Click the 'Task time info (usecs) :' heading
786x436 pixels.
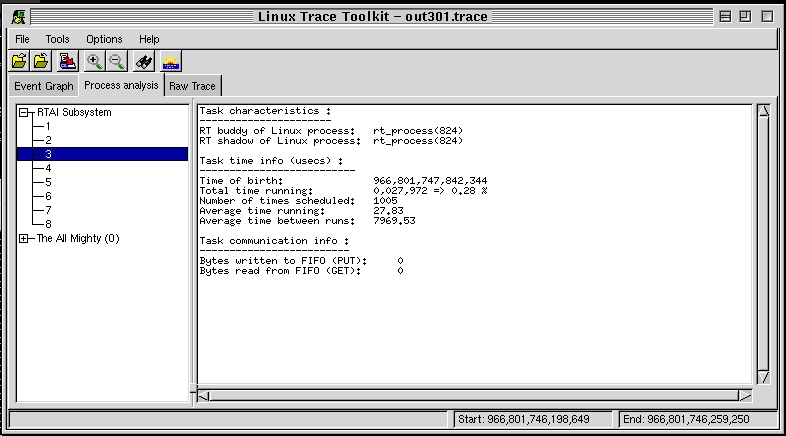(271, 161)
